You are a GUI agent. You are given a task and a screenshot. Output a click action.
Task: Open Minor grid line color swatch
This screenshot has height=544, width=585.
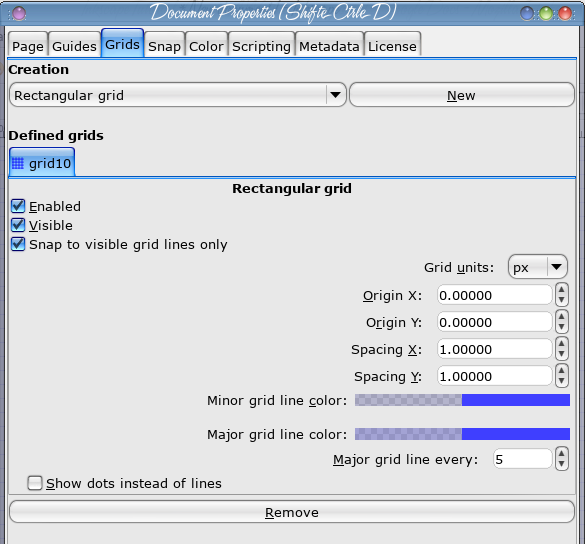coord(462,400)
